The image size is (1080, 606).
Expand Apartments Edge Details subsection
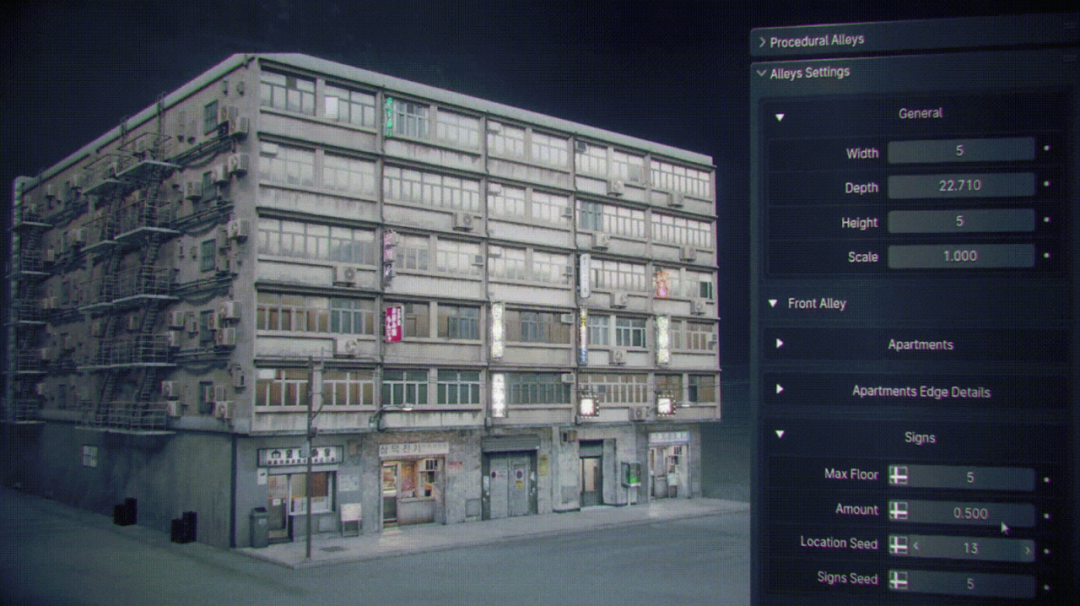(780, 390)
